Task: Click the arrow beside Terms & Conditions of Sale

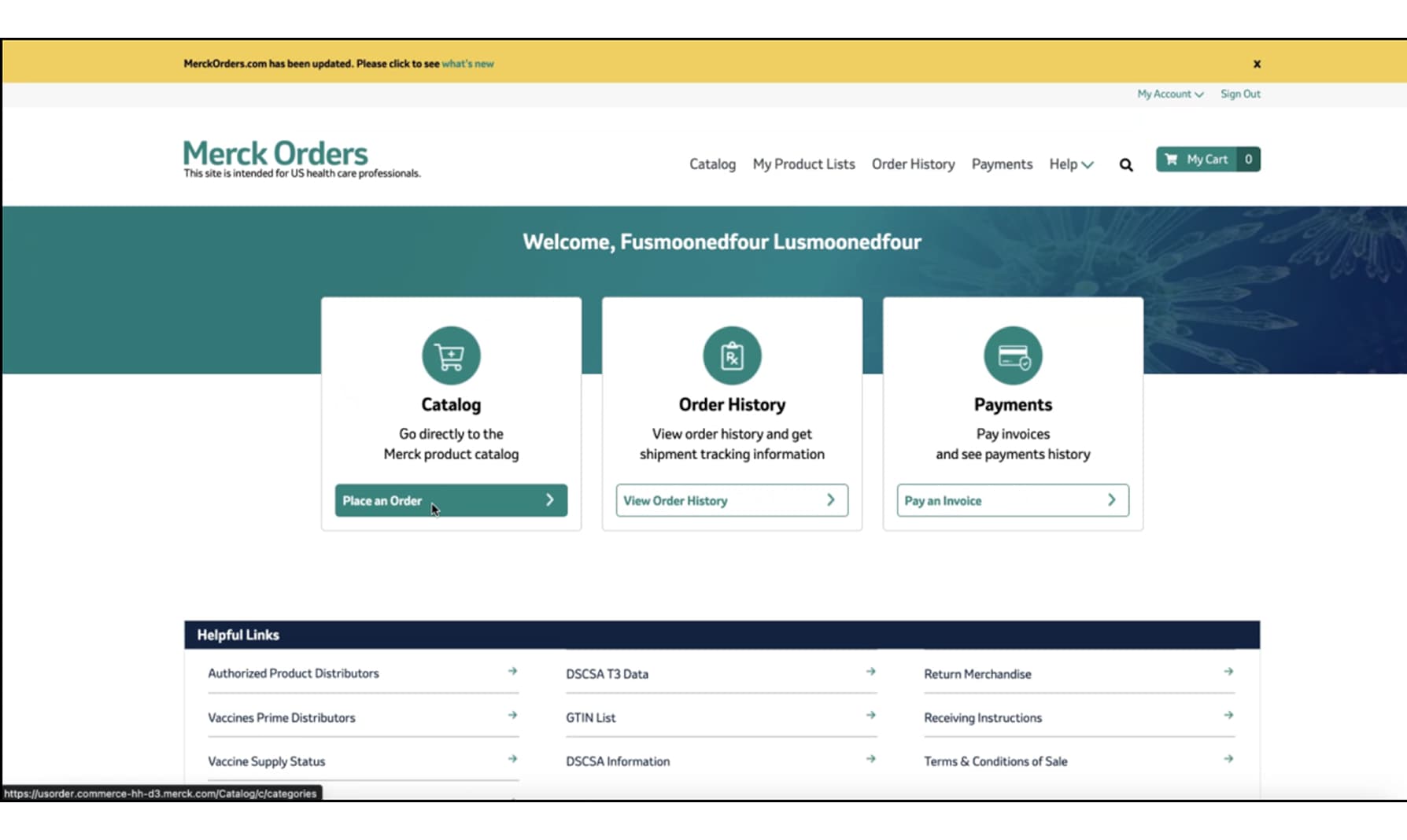Action: [x=1228, y=759]
